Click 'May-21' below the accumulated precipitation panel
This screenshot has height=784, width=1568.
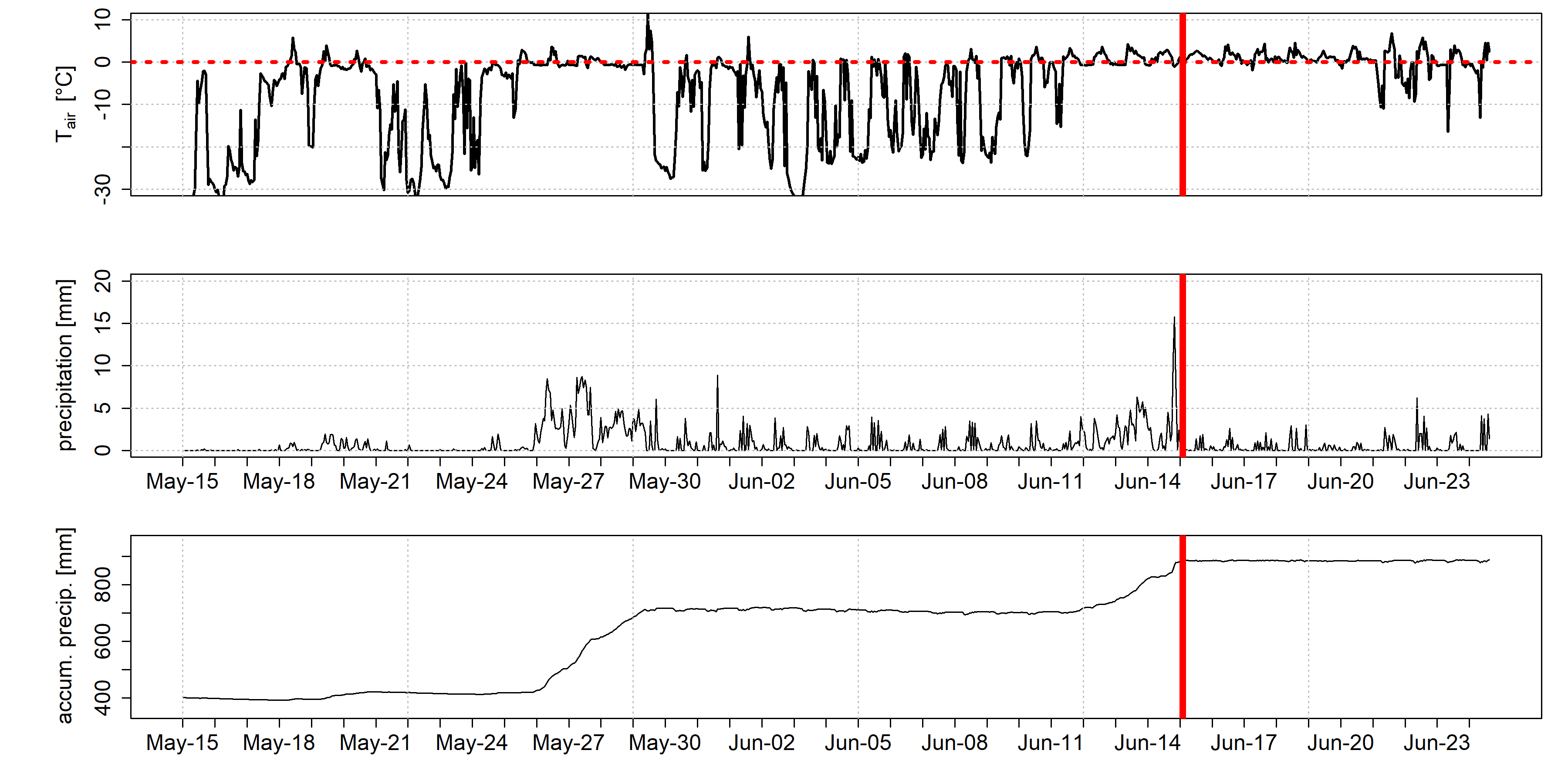click(375, 743)
